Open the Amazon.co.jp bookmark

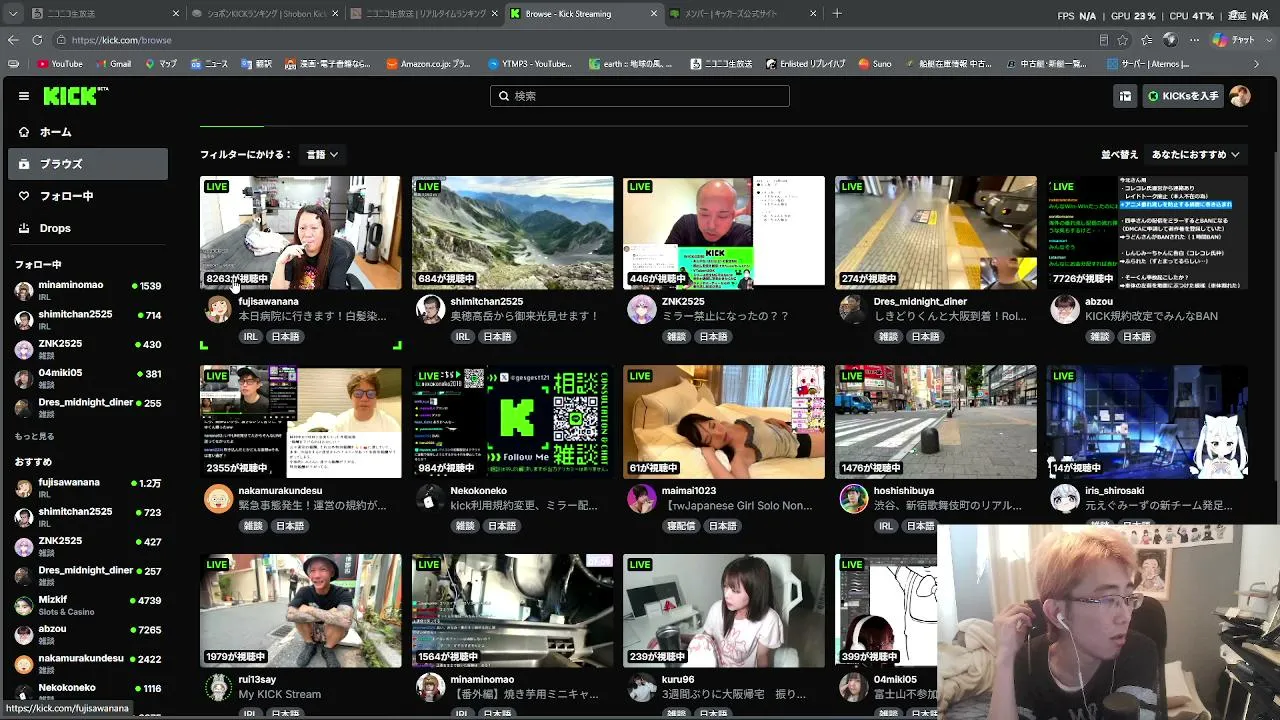click(x=428, y=64)
